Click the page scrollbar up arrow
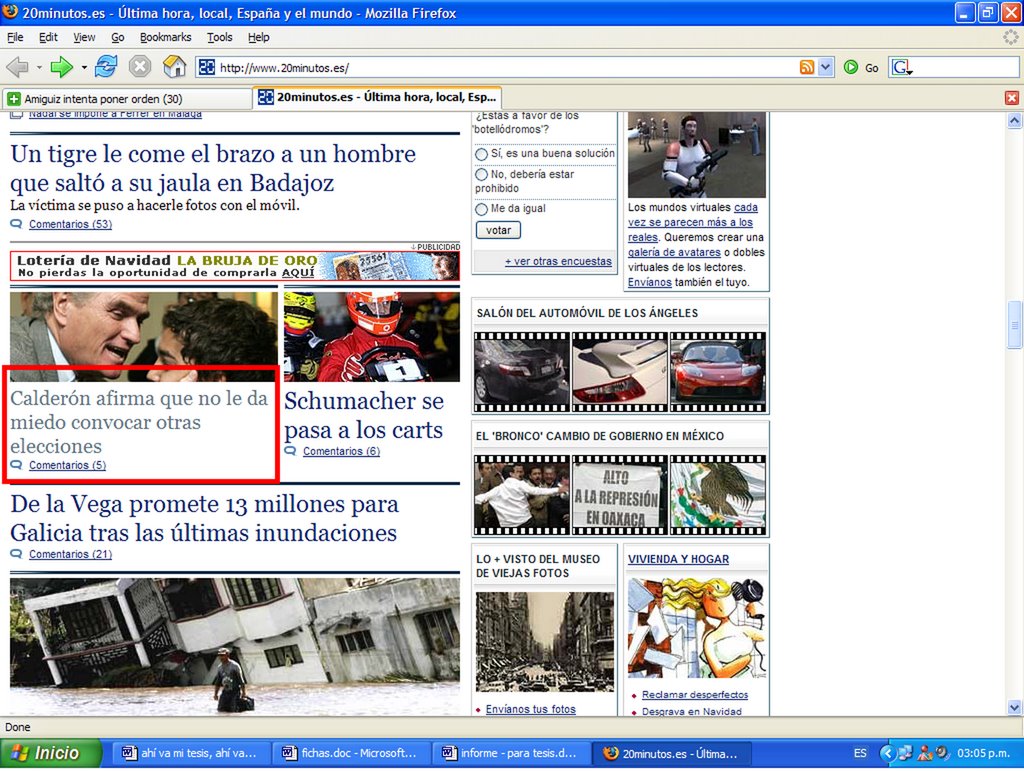1024x771 pixels. pyautogui.click(x=1014, y=120)
